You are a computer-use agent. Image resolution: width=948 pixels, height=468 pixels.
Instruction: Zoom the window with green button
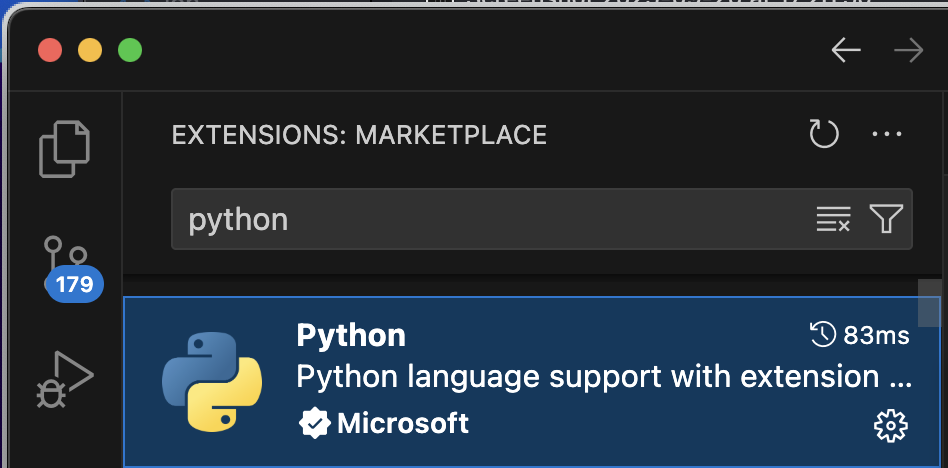pos(130,50)
